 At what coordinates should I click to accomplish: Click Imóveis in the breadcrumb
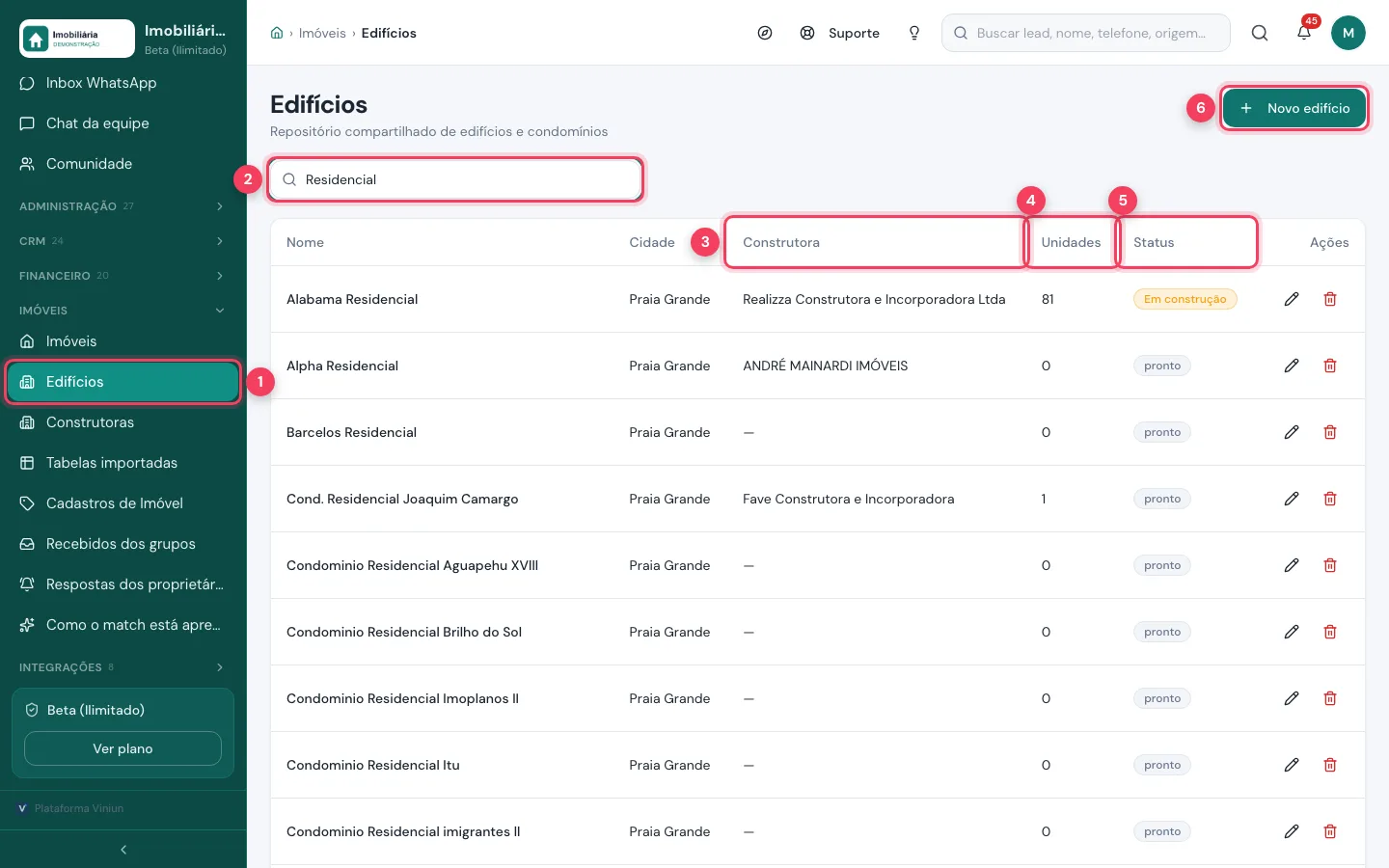(x=322, y=33)
